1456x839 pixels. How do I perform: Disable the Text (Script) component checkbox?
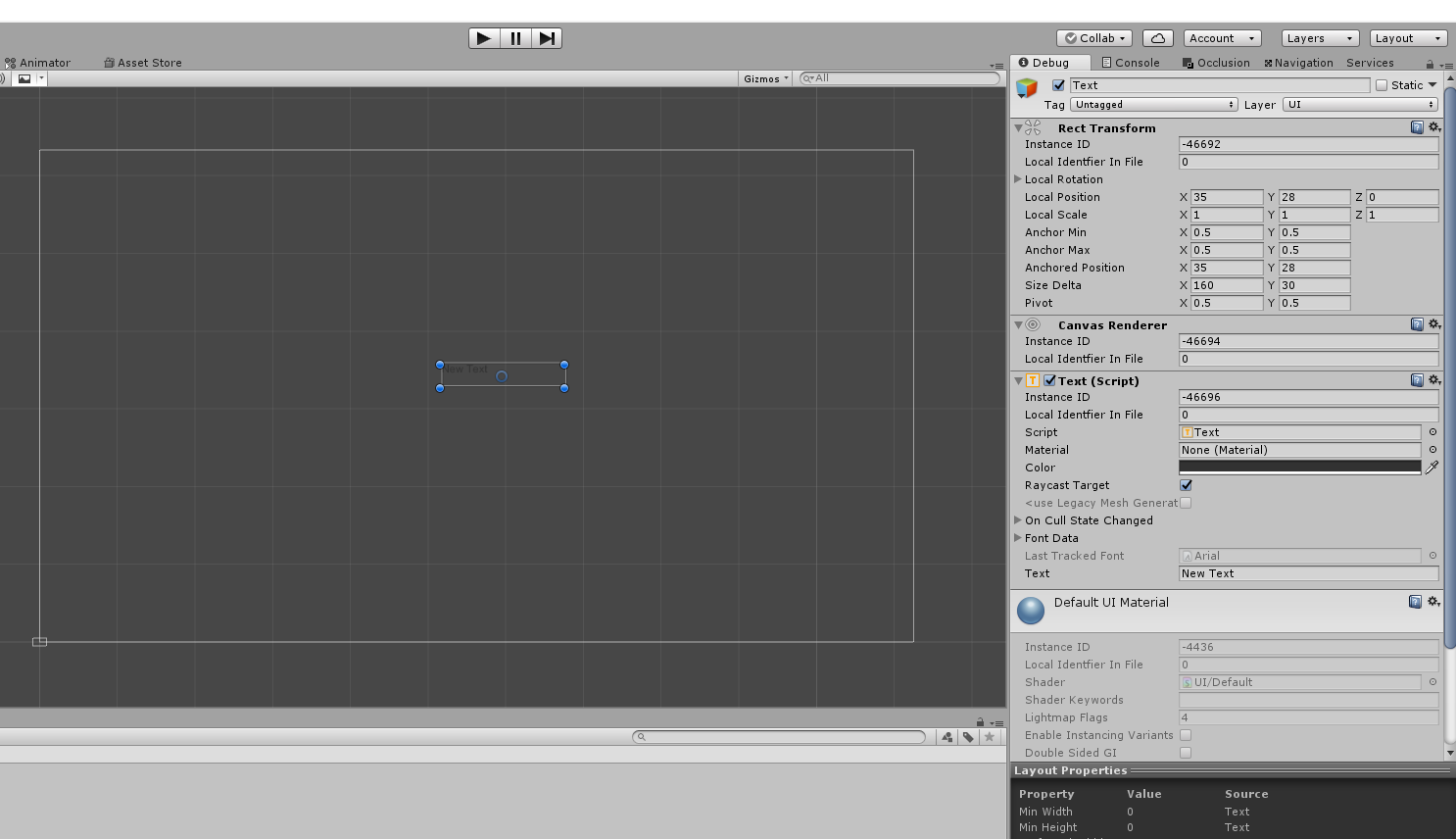point(1049,380)
